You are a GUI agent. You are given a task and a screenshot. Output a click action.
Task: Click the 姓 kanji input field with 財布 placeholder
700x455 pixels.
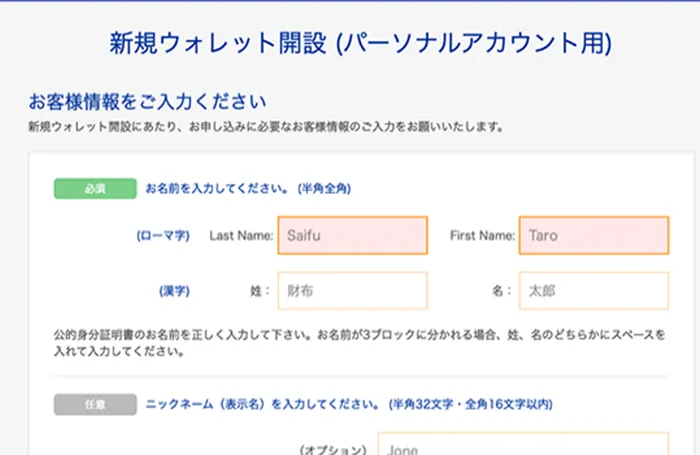click(x=353, y=291)
